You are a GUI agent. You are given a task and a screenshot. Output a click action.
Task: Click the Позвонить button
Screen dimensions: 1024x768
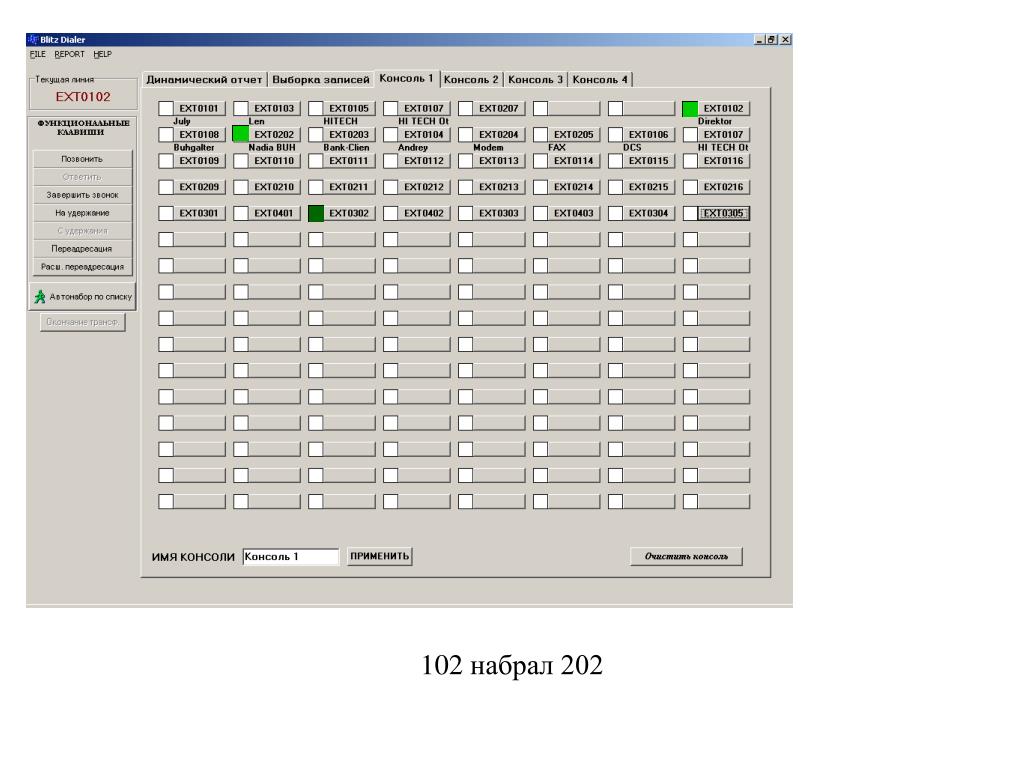[82, 159]
